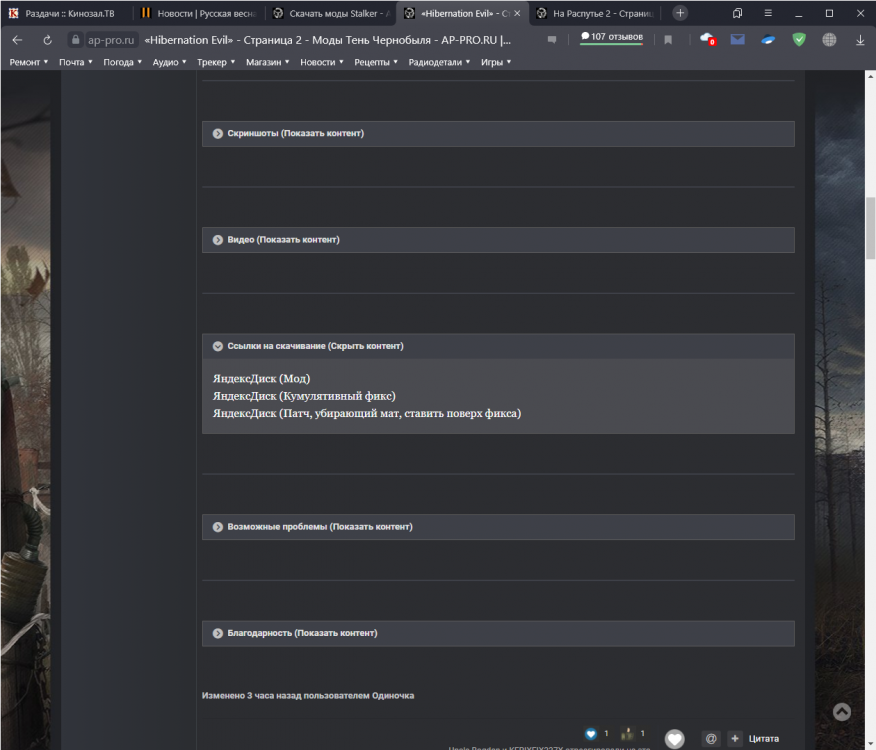
Task: Open the comments icon beside the address bar
Action: [552, 40]
